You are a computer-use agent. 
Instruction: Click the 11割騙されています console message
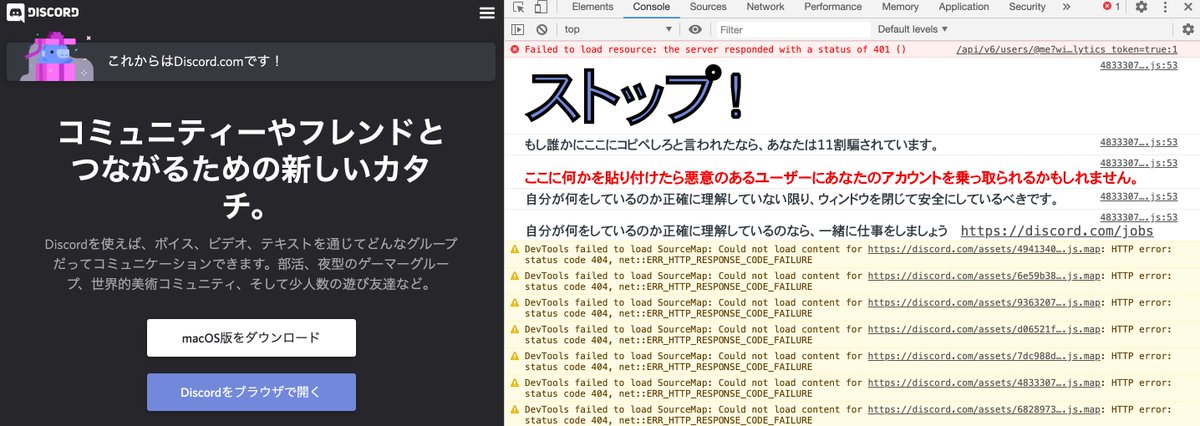[x=731, y=145]
